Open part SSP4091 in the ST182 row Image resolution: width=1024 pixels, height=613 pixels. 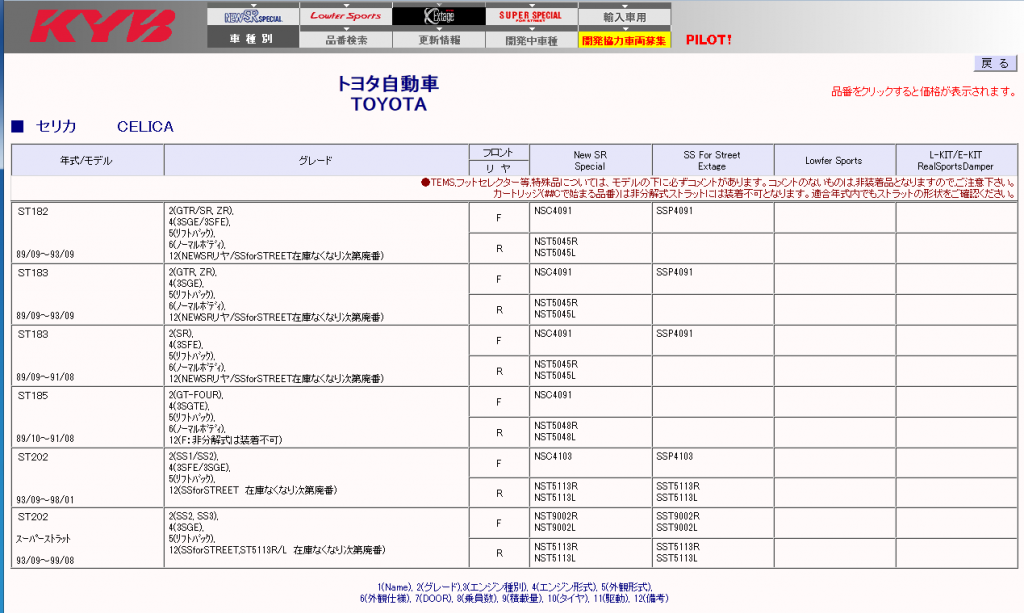(675, 211)
